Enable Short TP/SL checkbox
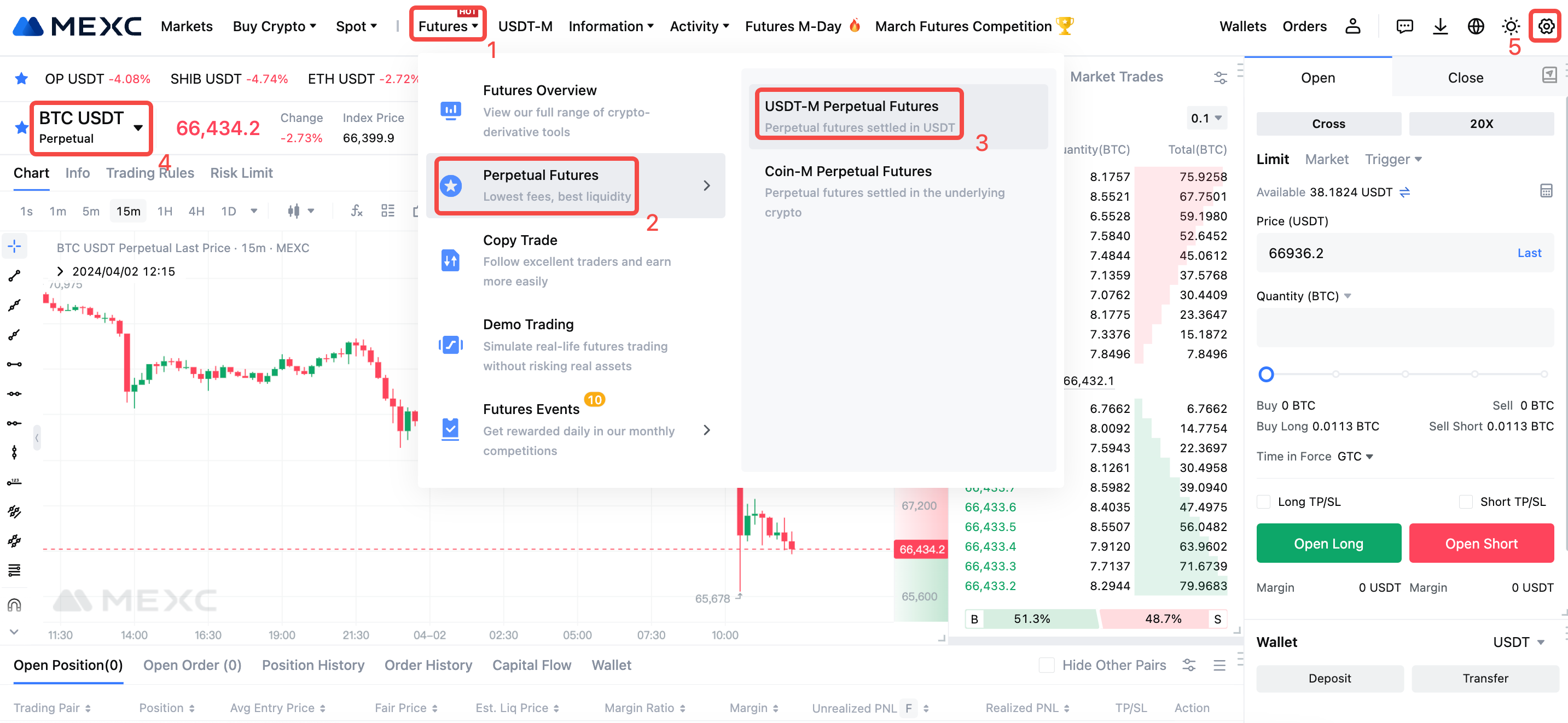 pyautogui.click(x=1466, y=502)
